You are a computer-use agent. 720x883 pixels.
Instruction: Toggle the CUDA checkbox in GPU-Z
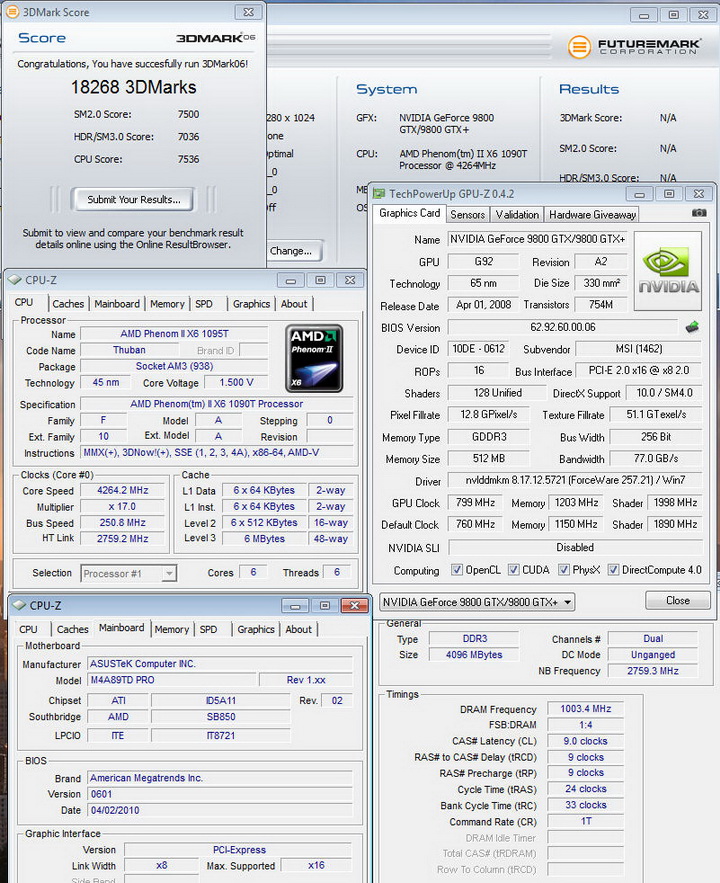coord(513,570)
